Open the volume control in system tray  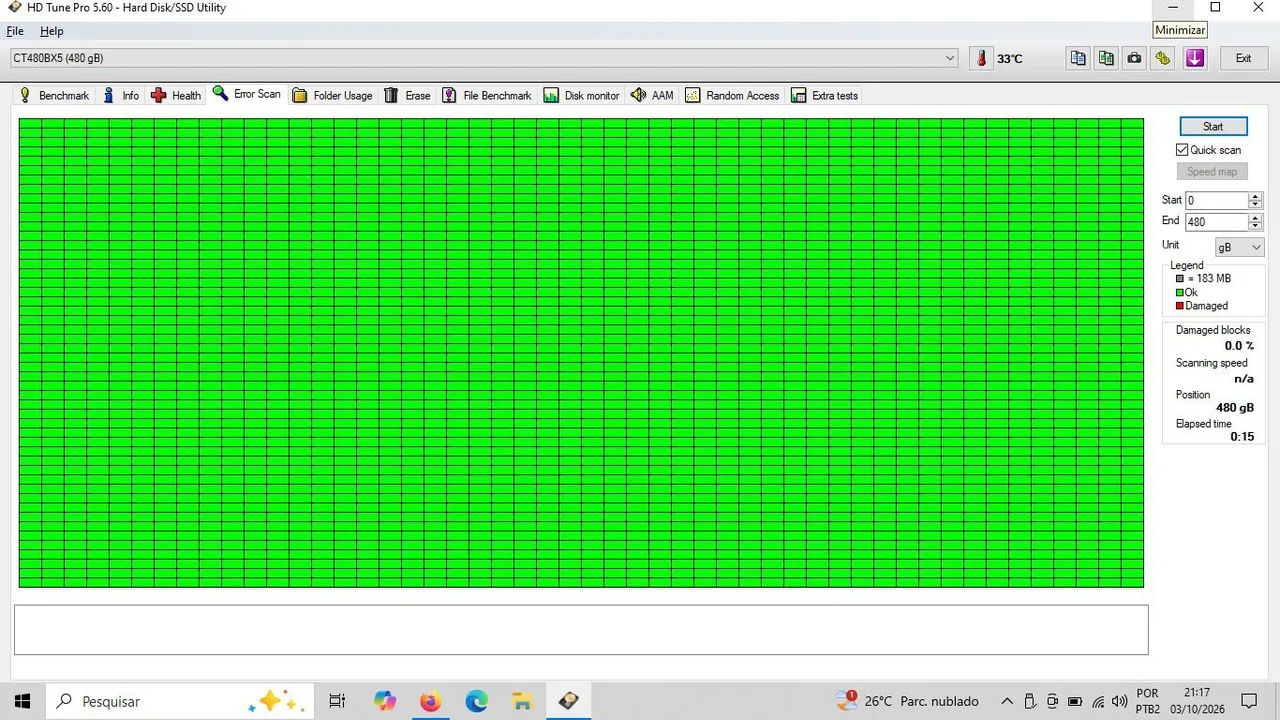(x=1119, y=701)
